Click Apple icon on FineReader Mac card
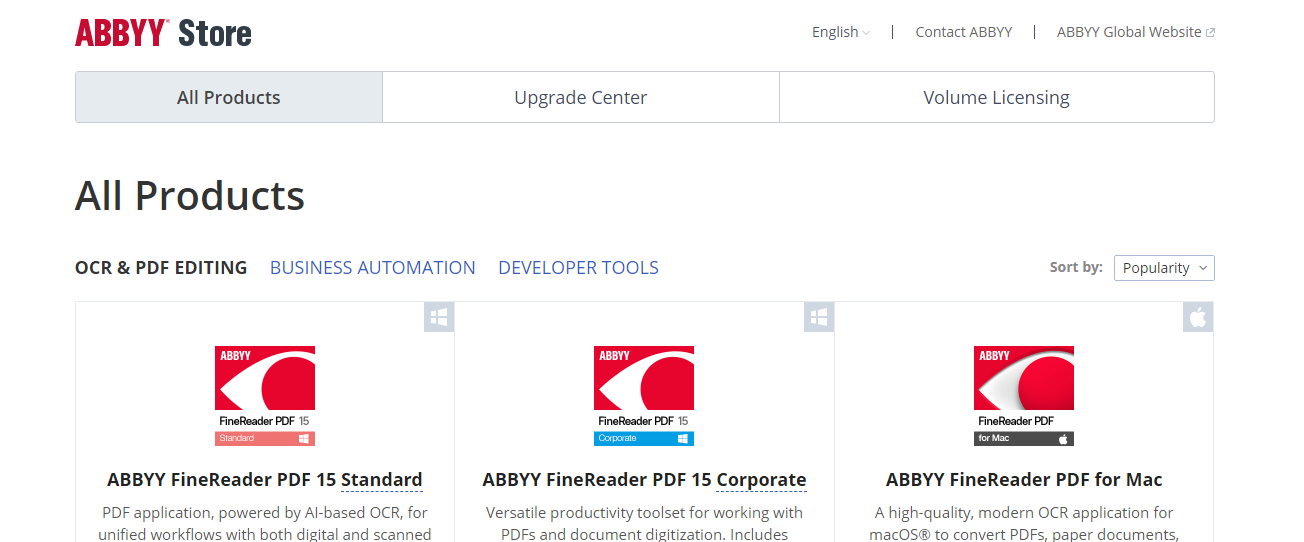Viewport: 1304px width, 542px height. point(1198,317)
